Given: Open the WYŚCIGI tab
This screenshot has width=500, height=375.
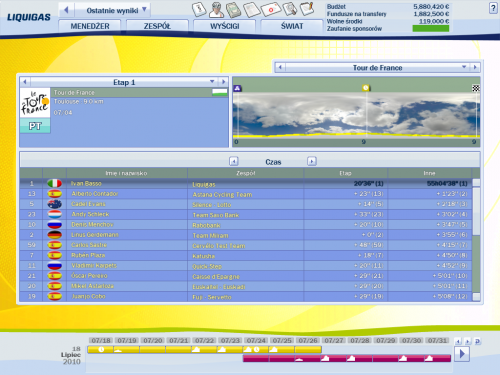Looking at the screenshot, I should tap(224, 26).
